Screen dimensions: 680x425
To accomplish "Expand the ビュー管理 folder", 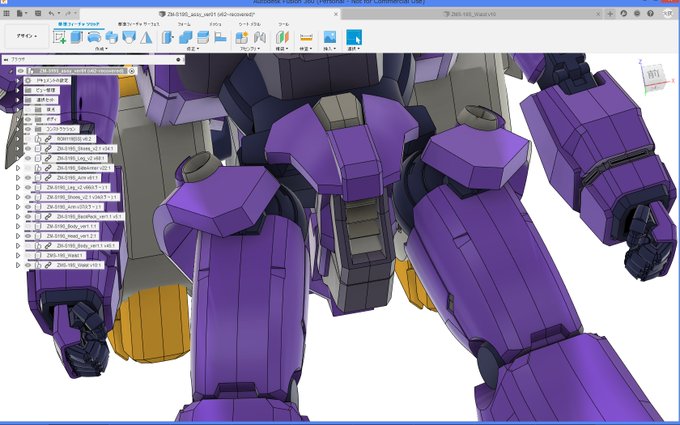I will tap(18, 90).
